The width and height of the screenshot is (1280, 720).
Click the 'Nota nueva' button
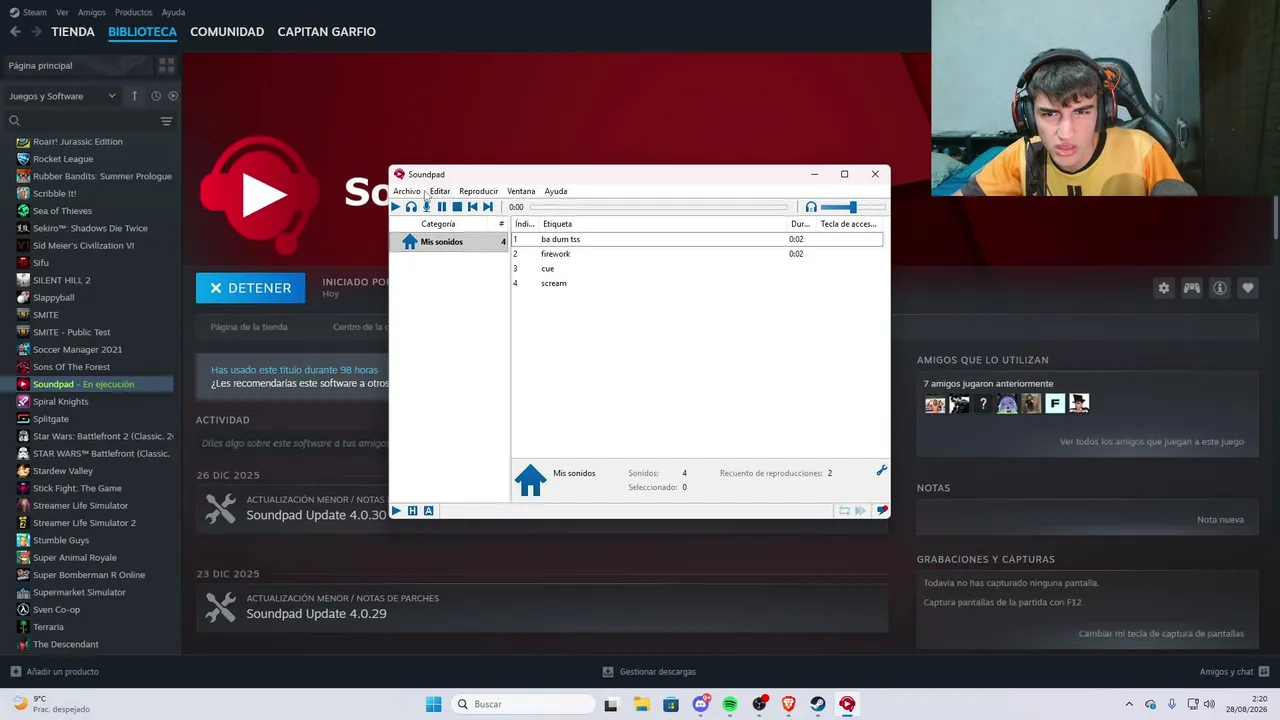point(1220,520)
